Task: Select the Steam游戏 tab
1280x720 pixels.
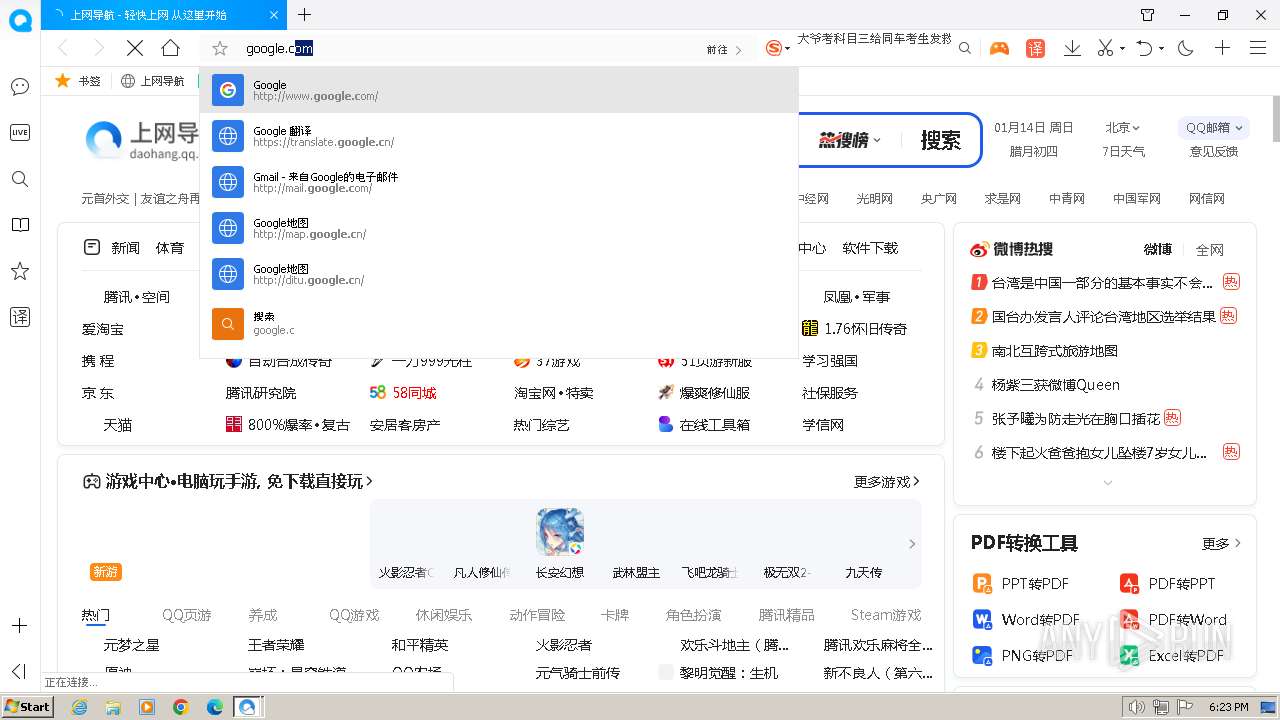Action: click(x=885, y=615)
